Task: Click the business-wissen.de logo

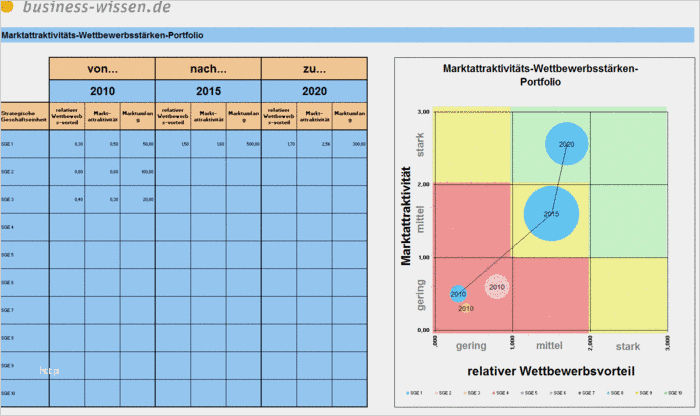Action: pos(87,7)
